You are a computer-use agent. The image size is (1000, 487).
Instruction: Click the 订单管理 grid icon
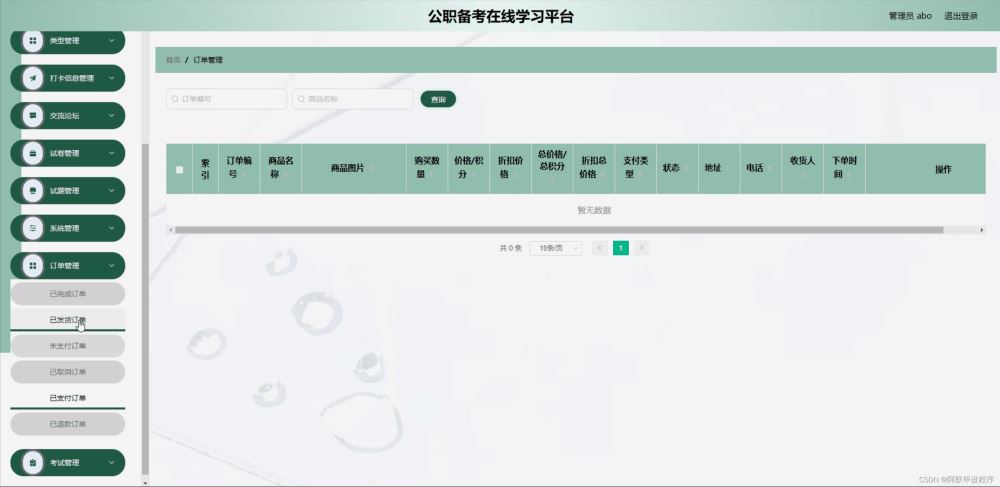[33, 266]
